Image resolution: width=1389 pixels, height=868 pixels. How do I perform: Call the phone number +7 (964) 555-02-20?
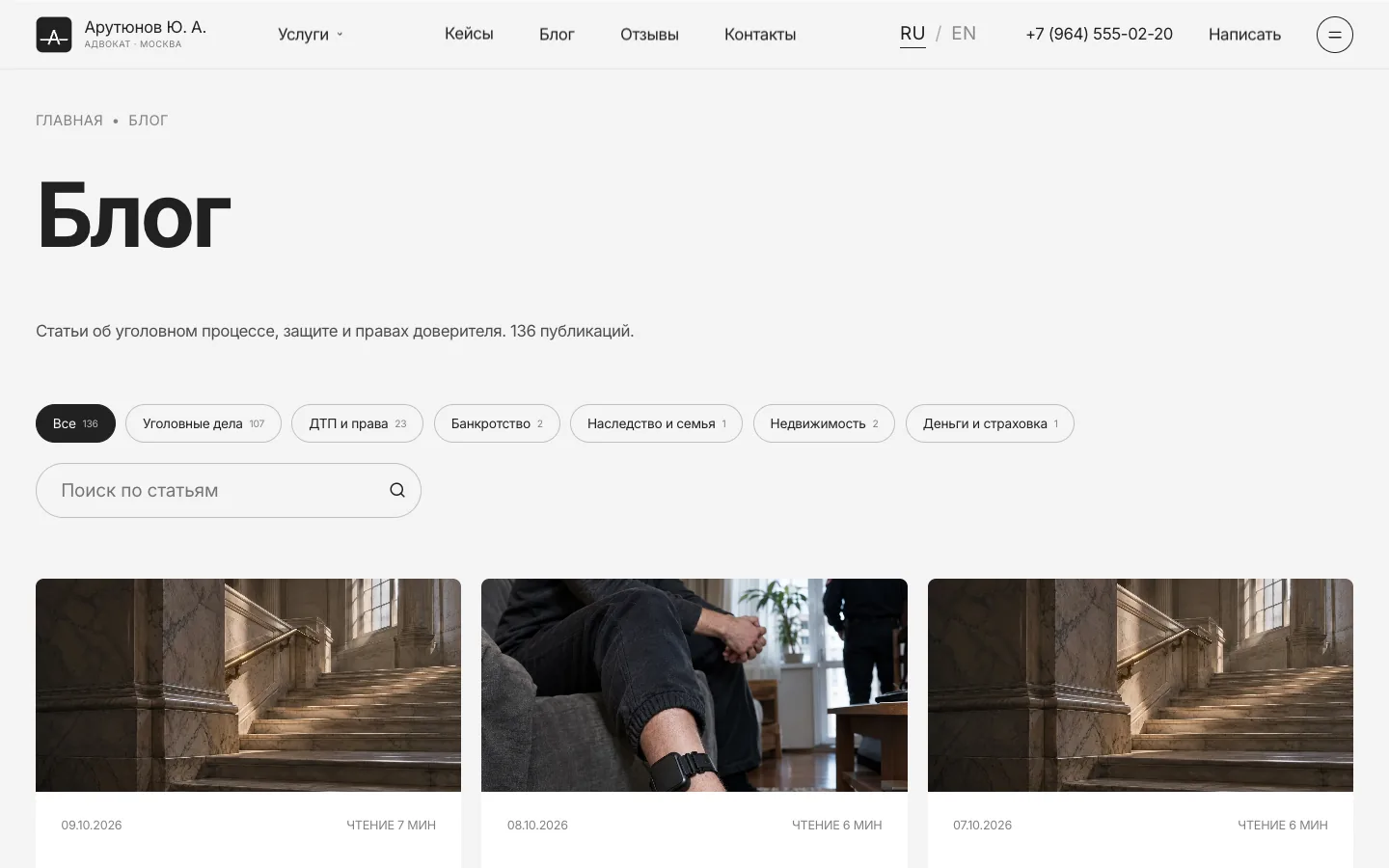pyautogui.click(x=1099, y=34)
